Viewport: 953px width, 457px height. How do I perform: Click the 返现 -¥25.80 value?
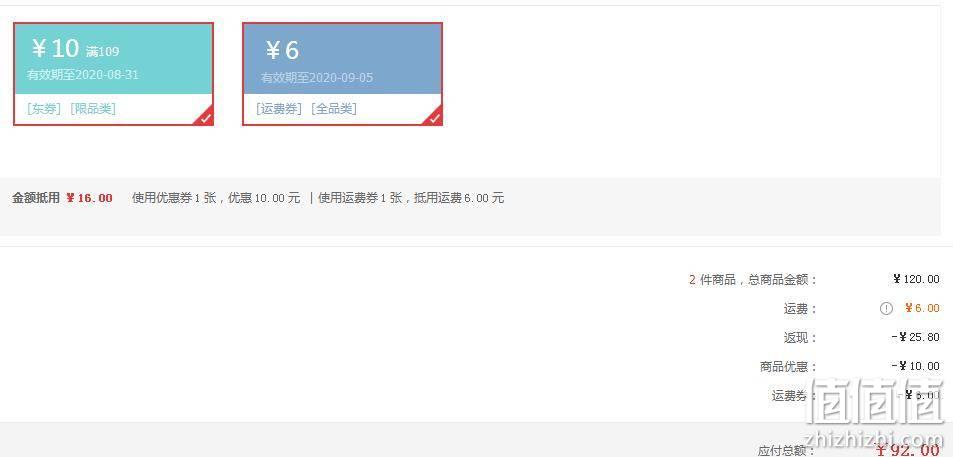coord(916,337)
